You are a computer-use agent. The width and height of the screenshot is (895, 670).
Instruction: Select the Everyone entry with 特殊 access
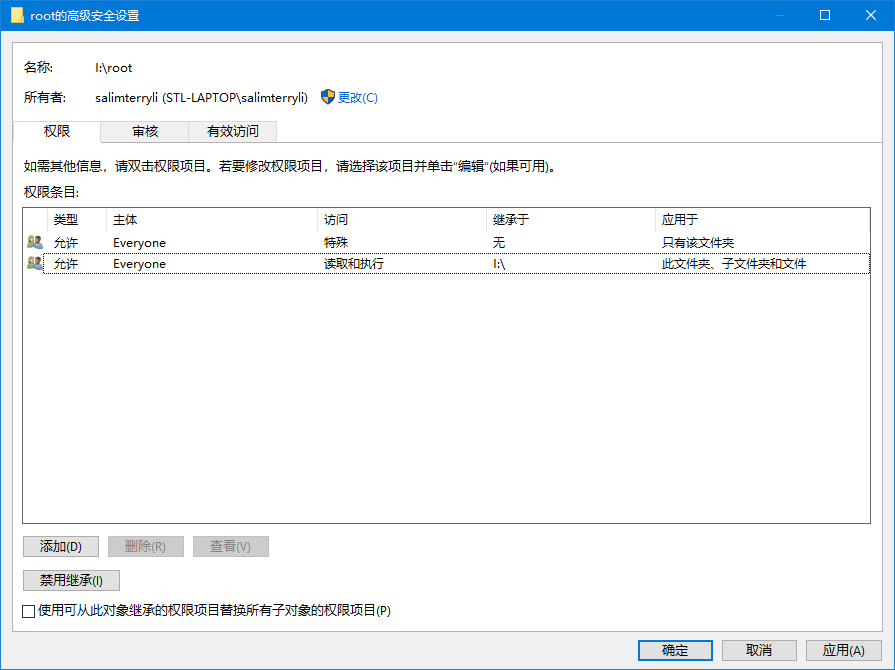pyautogui.click(x=447, y=243)
